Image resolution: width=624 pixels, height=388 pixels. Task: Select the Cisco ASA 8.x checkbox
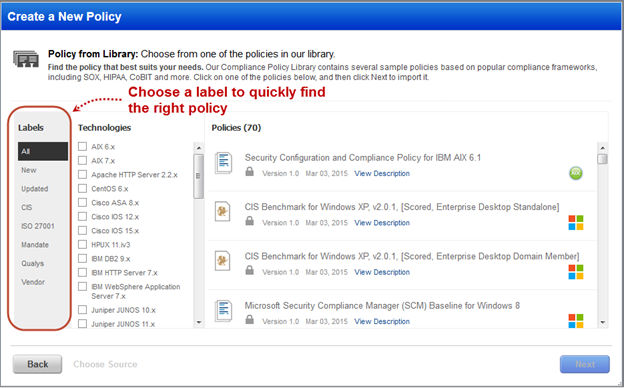[x=82, y=202]
